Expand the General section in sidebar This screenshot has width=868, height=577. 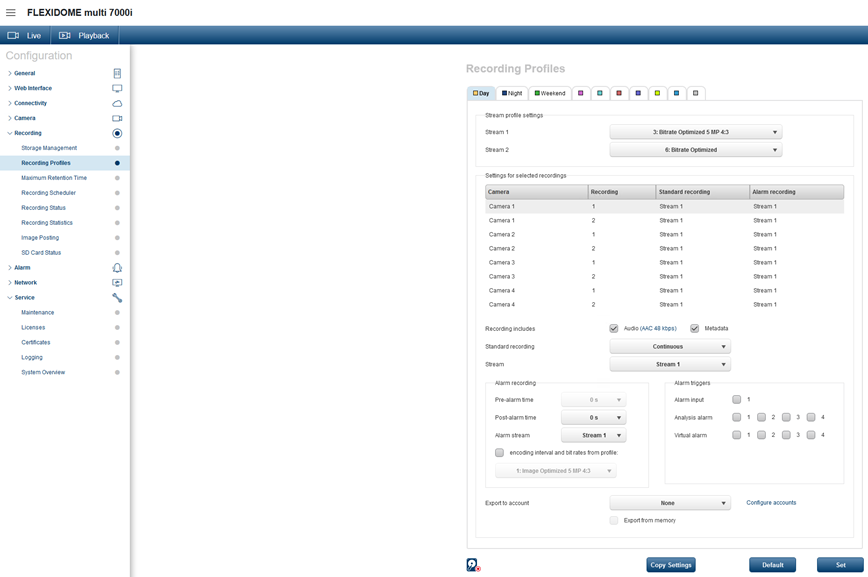(x=24, y=73)
